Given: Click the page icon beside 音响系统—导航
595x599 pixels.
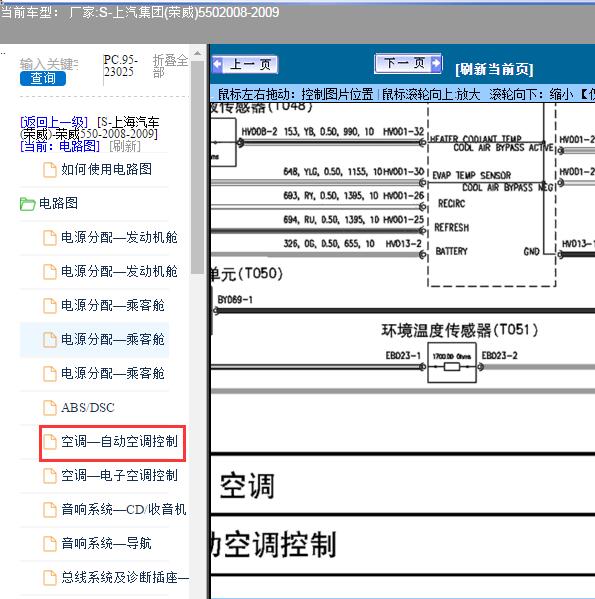Looking at the screenshot, I should coord(50,544).
